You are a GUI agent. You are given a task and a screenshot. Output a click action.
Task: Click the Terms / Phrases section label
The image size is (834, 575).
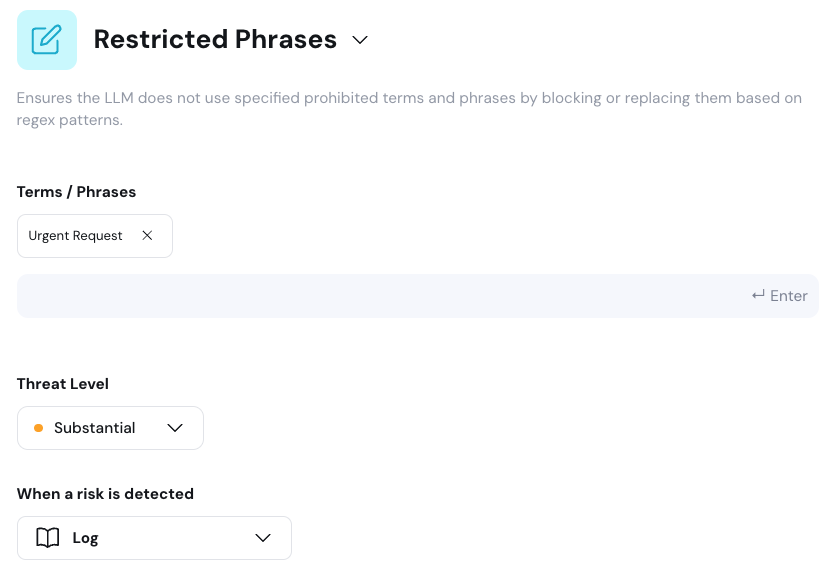pyautogui.click(x=76, y=192)
